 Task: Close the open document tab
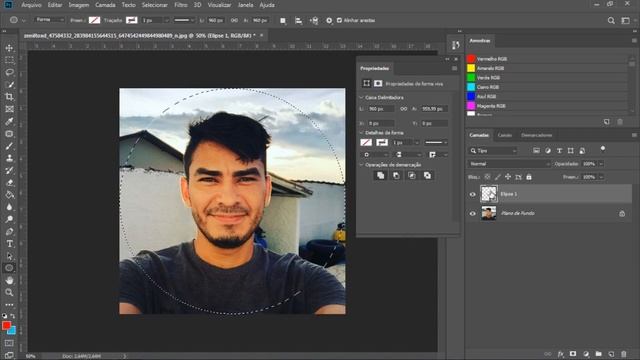tap(262, 36)
